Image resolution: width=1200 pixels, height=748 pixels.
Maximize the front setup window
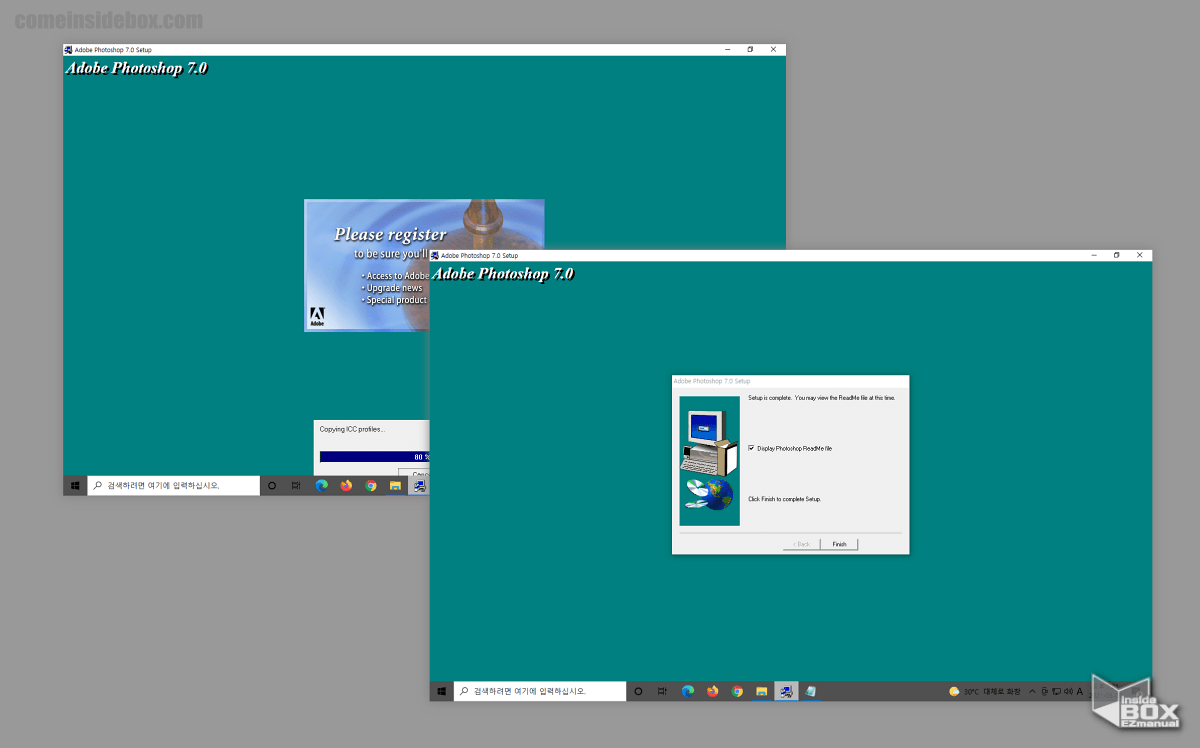[x=1116, y=255]
